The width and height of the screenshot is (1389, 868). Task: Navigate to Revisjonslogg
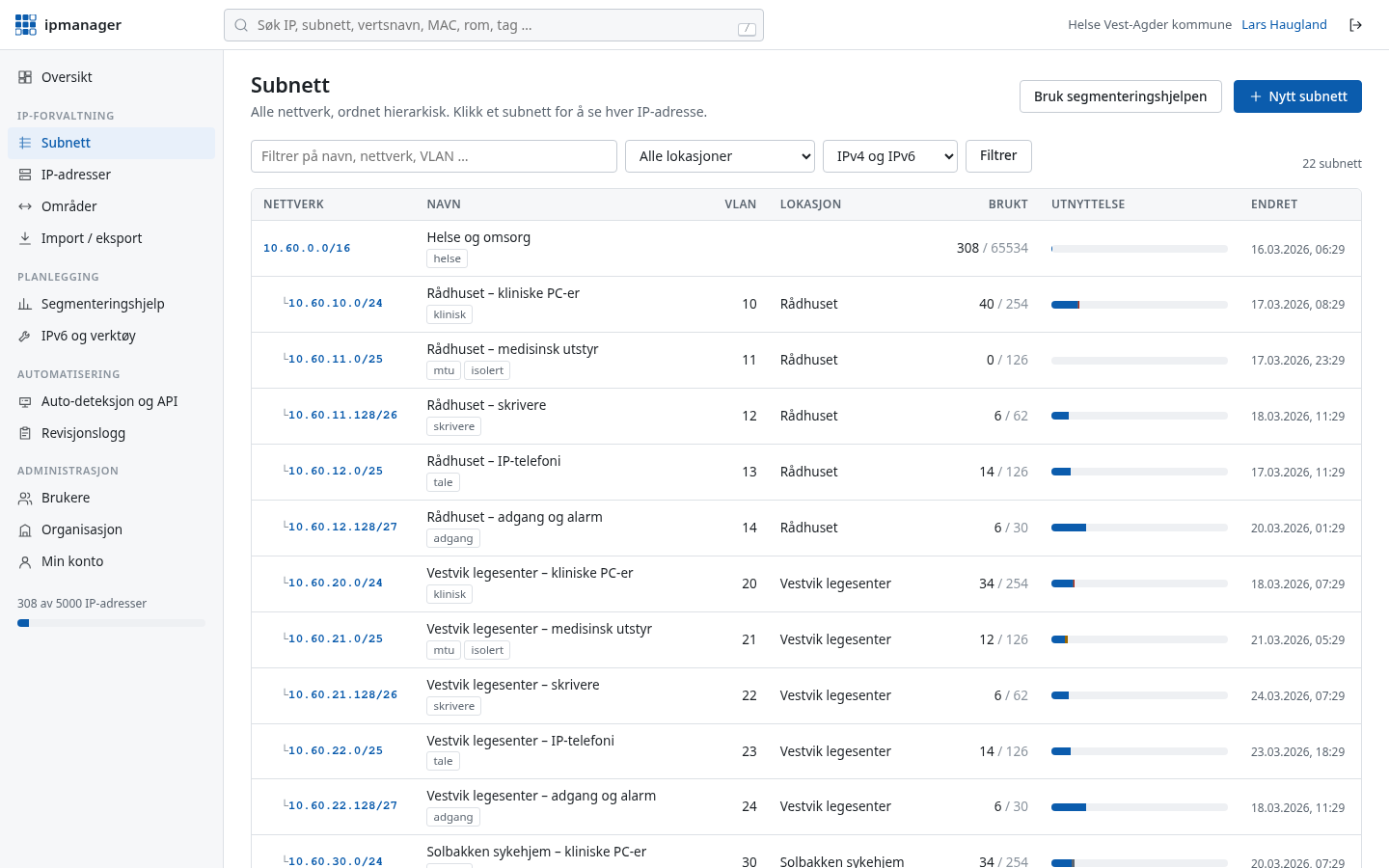click(x=111, y=433)
